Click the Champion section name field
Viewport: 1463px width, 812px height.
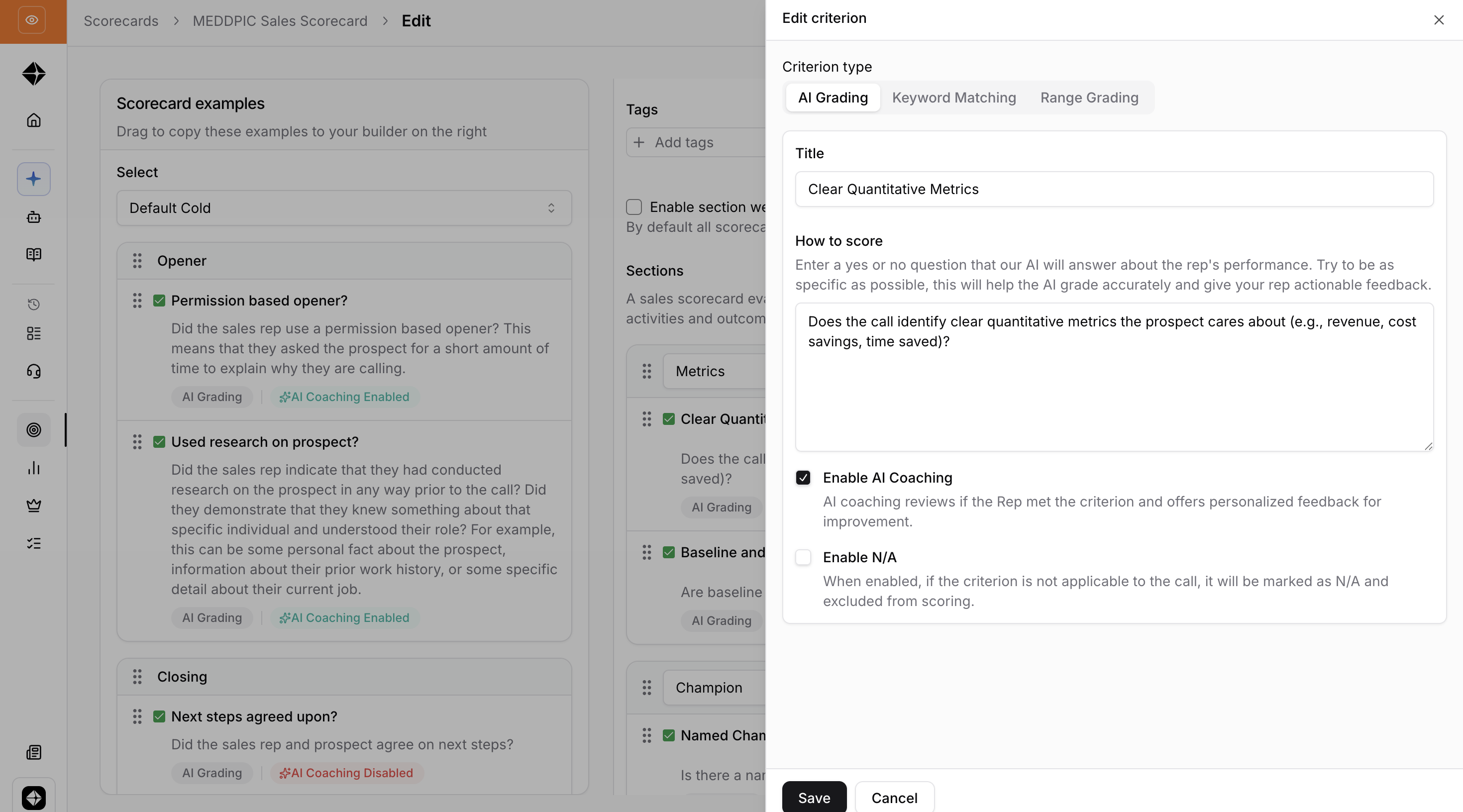click(x=714, y=688)
